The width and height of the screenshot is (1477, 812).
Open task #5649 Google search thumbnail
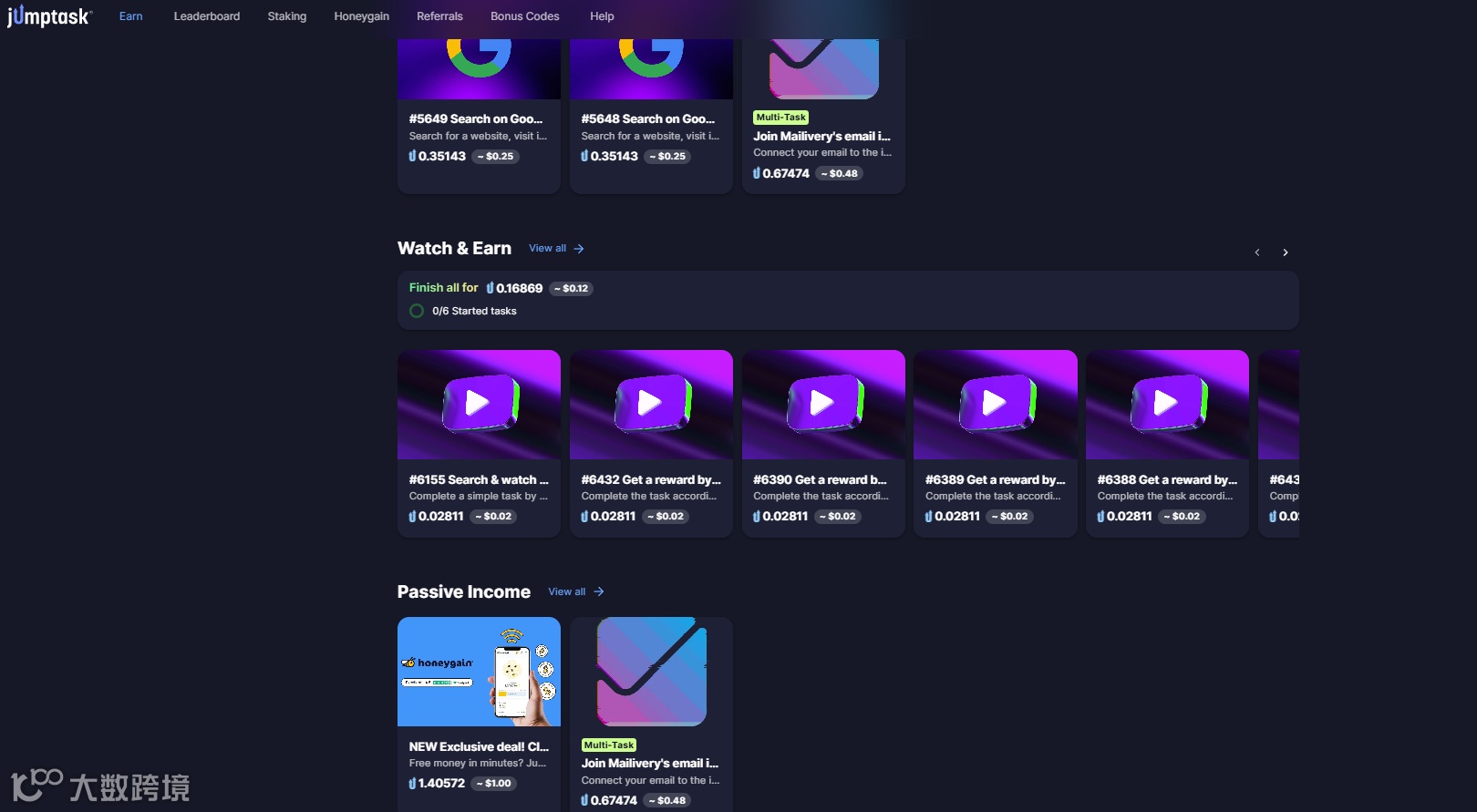(479, 68)
